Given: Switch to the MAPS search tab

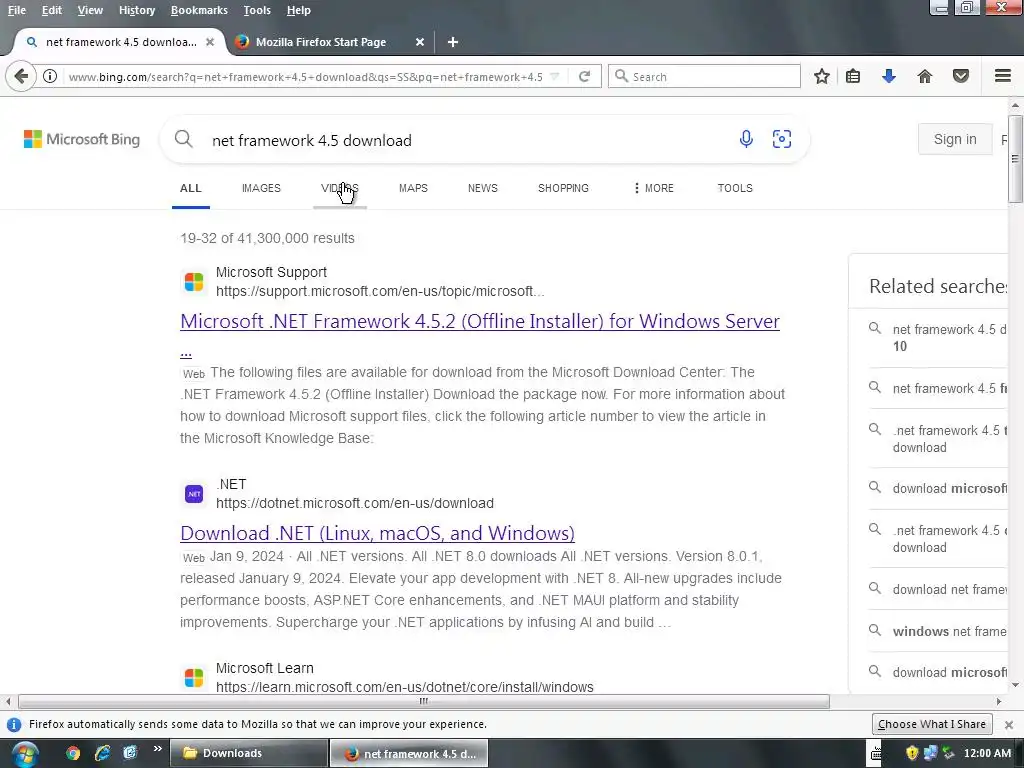Looking at the screenshot, I should coord(413,188).
